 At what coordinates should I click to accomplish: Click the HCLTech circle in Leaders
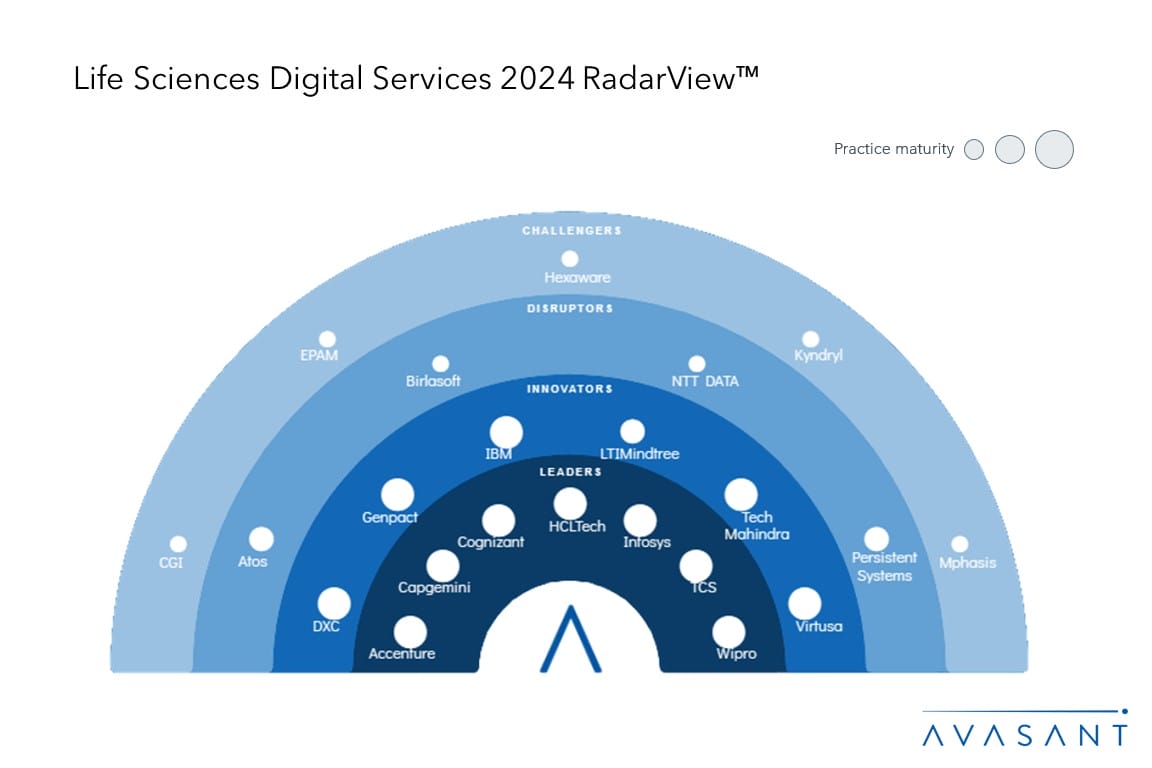570,504
